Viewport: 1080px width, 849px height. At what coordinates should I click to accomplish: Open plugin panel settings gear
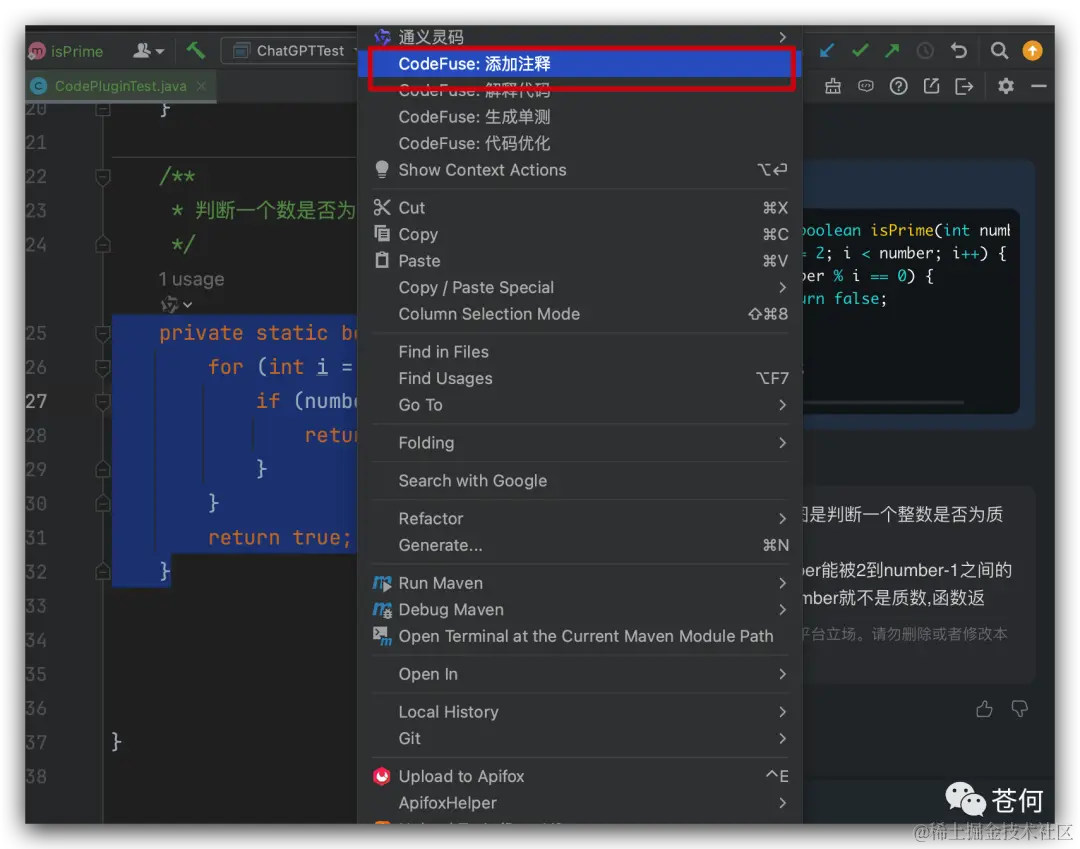[x=1006, y=86]
